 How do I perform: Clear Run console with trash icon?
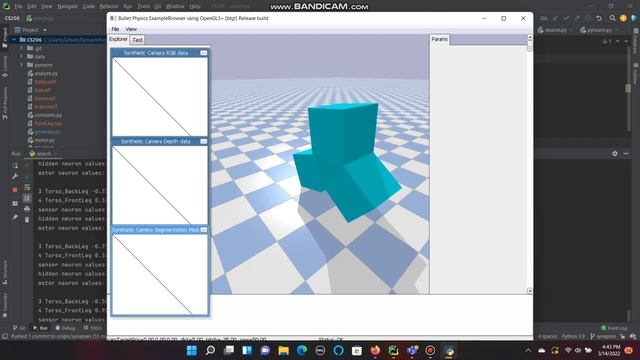[27, 220]
